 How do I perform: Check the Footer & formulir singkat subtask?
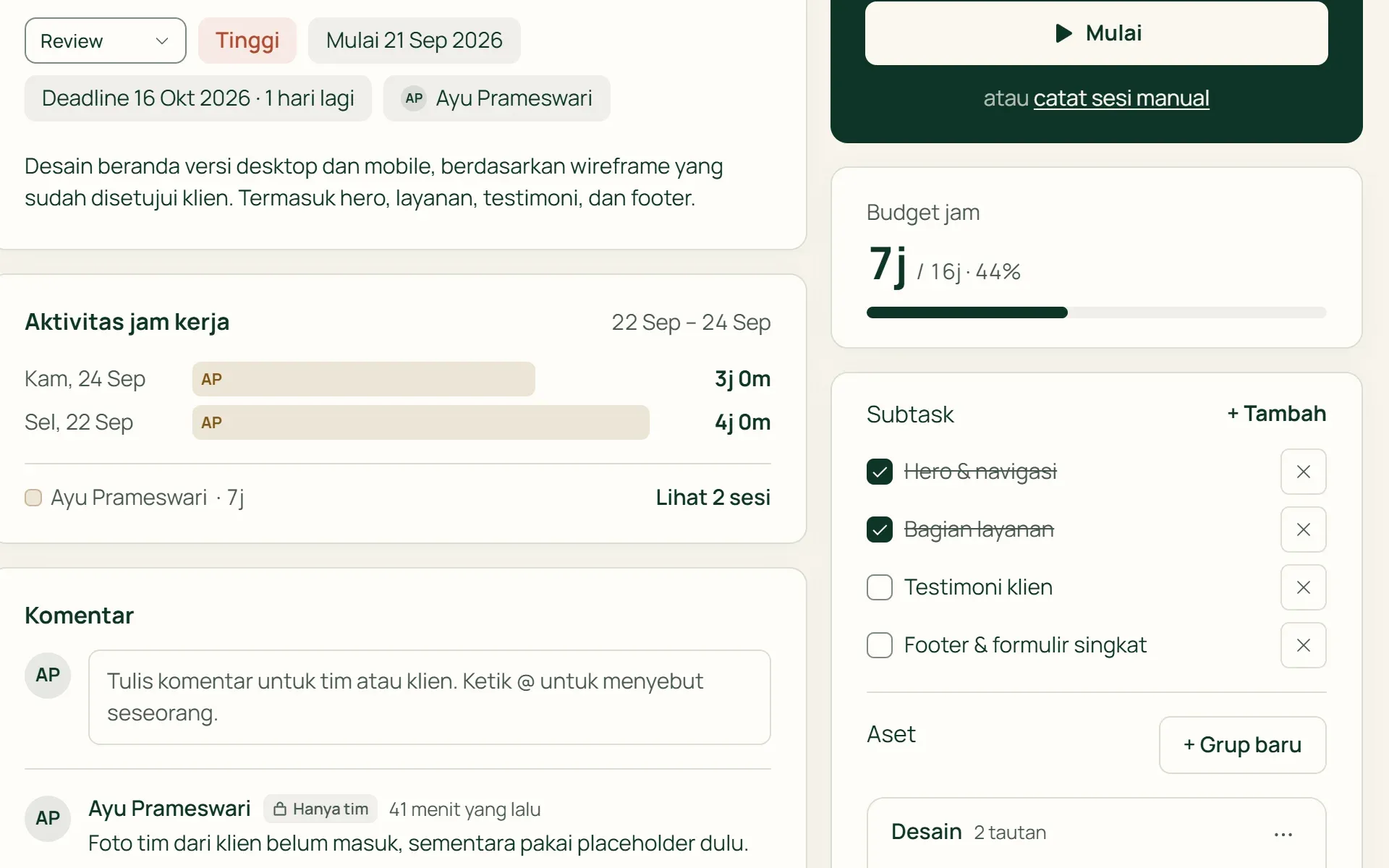[x=880, y=645]
